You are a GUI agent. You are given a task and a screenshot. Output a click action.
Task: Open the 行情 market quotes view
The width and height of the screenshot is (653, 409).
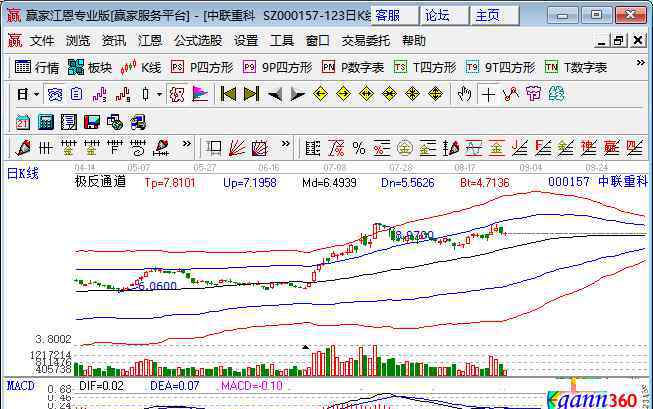(37, 67)
